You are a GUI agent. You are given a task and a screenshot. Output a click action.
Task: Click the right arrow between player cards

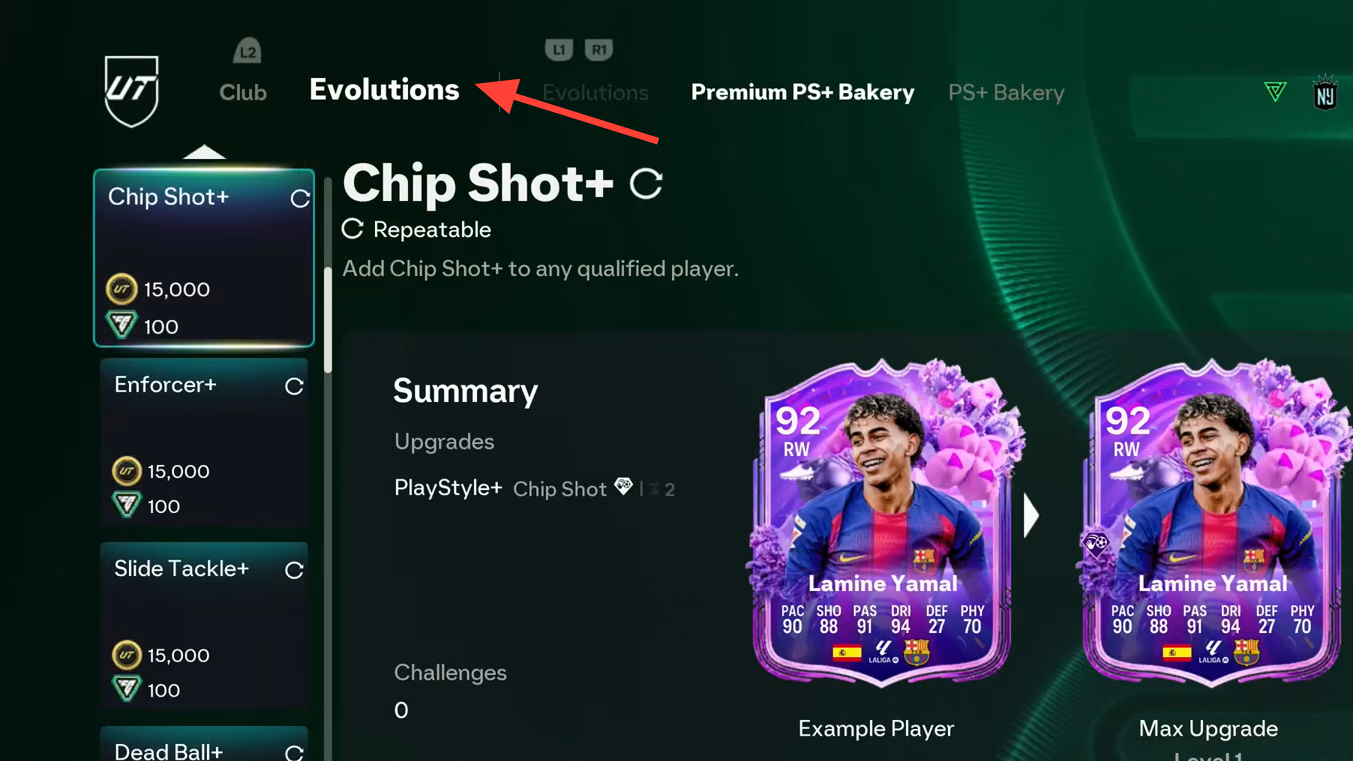coord(1031,516)
